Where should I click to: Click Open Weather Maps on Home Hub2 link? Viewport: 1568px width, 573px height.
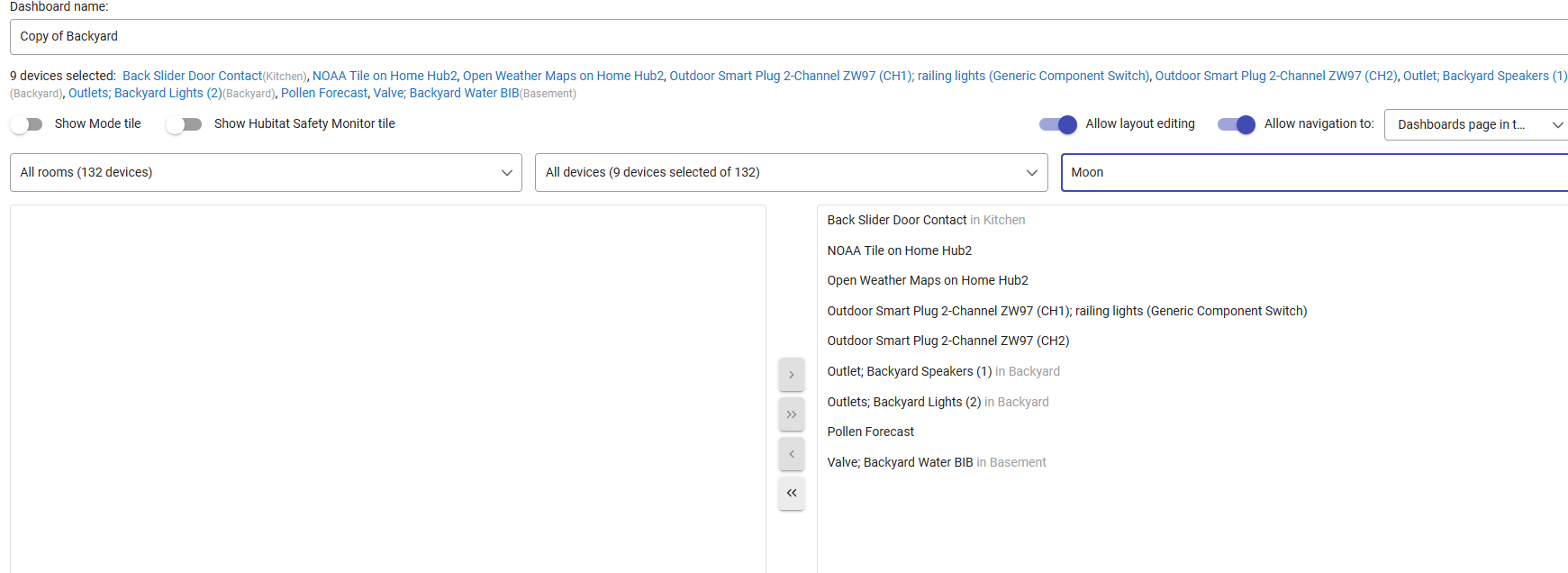click(x=563, y=76)
